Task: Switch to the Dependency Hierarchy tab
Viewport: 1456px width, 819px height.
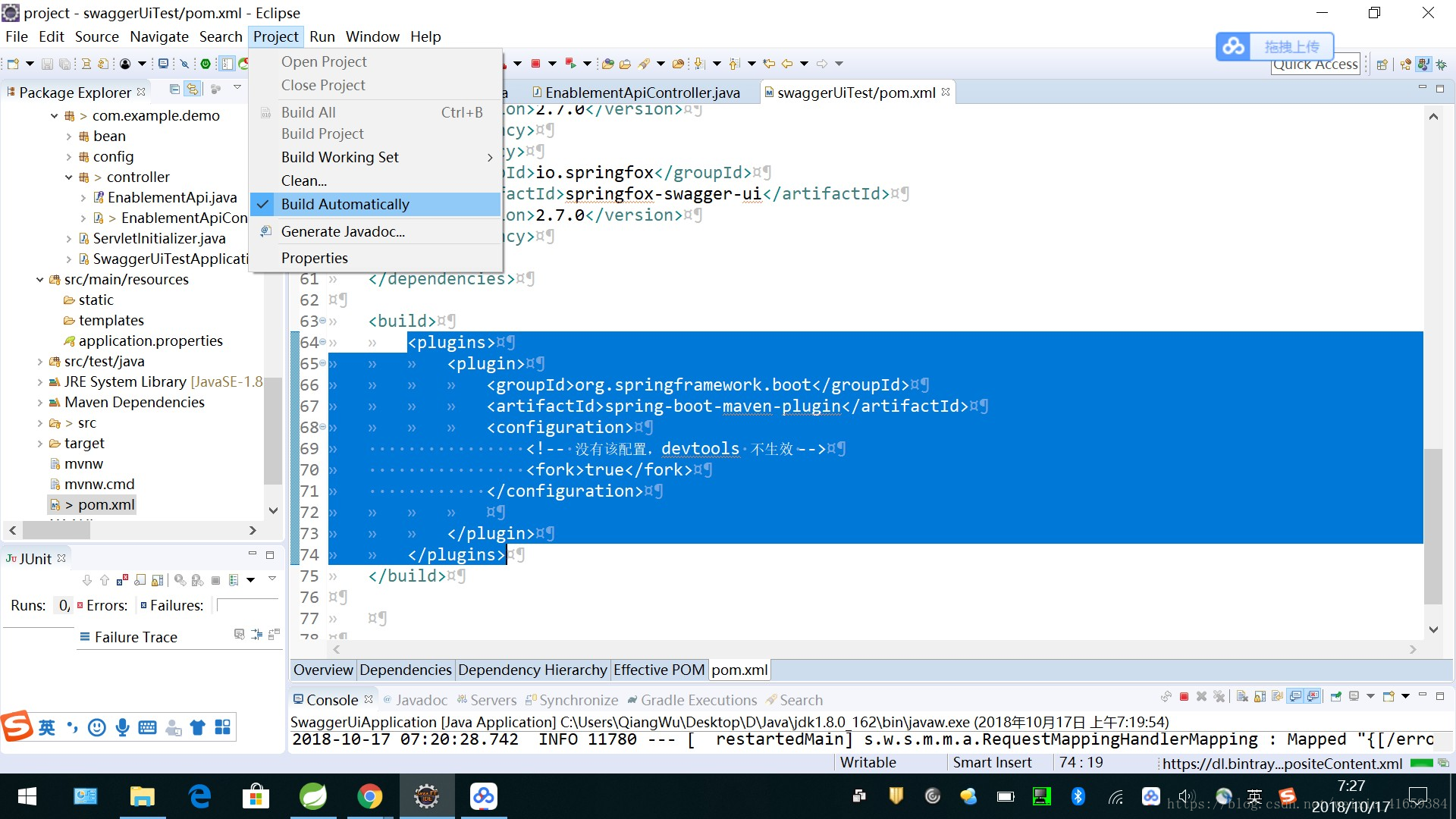Action: click(532, 670)
